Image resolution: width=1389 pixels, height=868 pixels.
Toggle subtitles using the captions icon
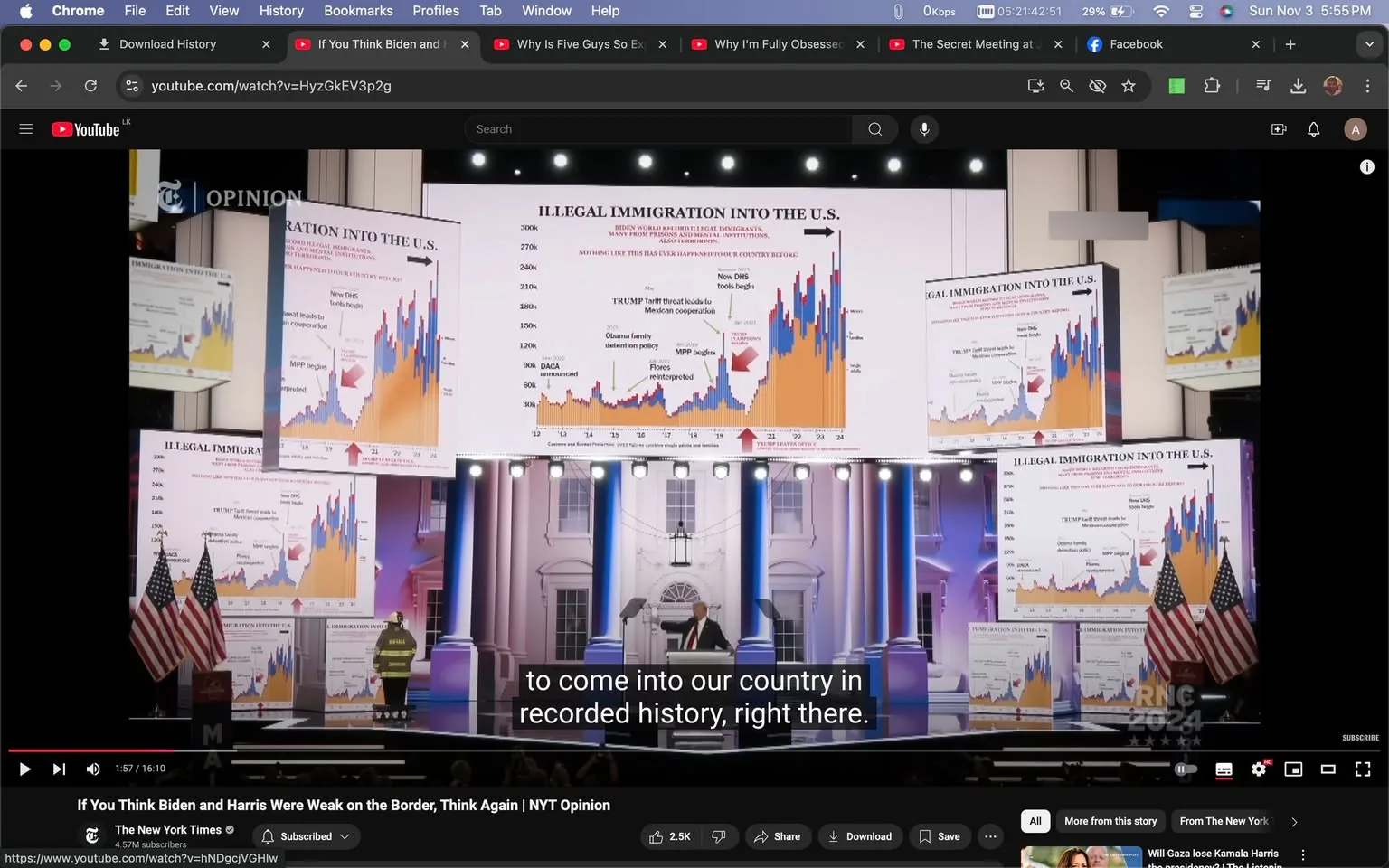[x=1224, y=769]
